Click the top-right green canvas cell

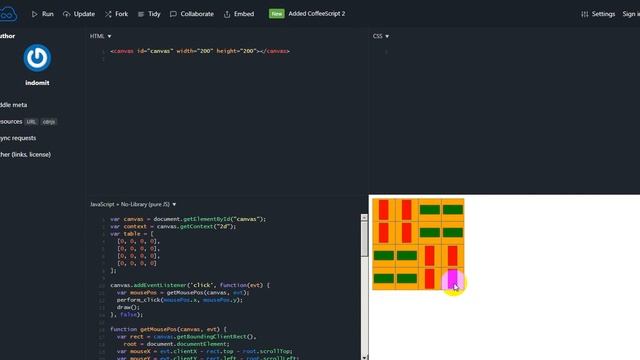pyautogui.click(x=453, y=210)
